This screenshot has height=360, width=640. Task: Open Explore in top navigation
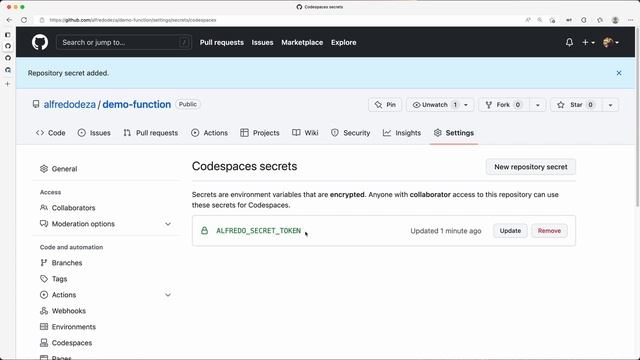(344, 42)
